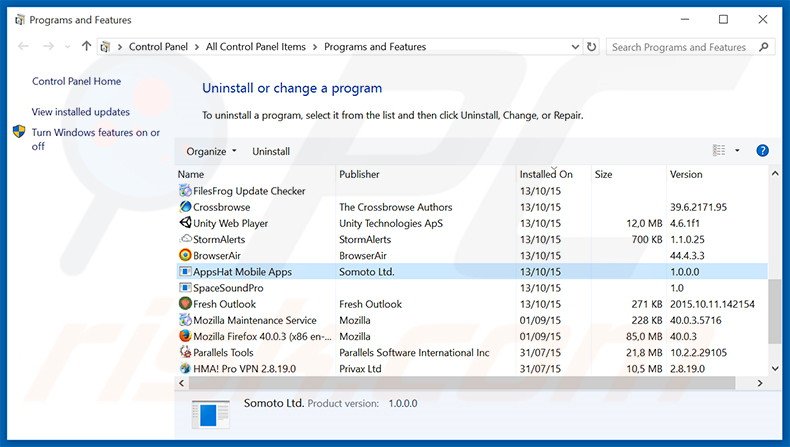
Task: Click the Mozilla Maintenance Service icon
Action: coord(185,320)
